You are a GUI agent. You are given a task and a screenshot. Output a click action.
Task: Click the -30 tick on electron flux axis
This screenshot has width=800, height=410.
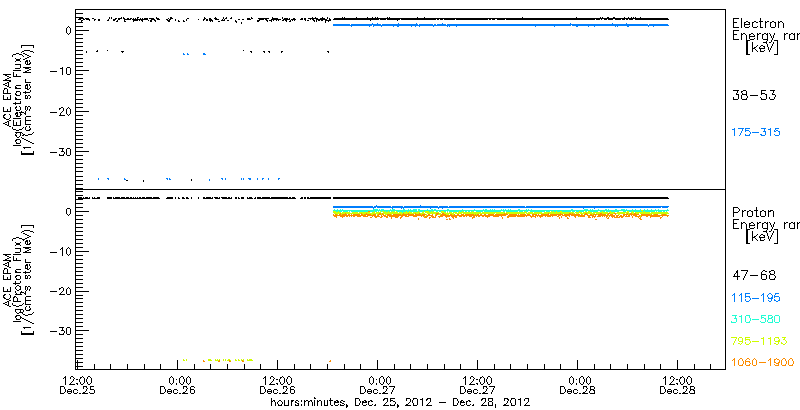click(x=60, y=152)
